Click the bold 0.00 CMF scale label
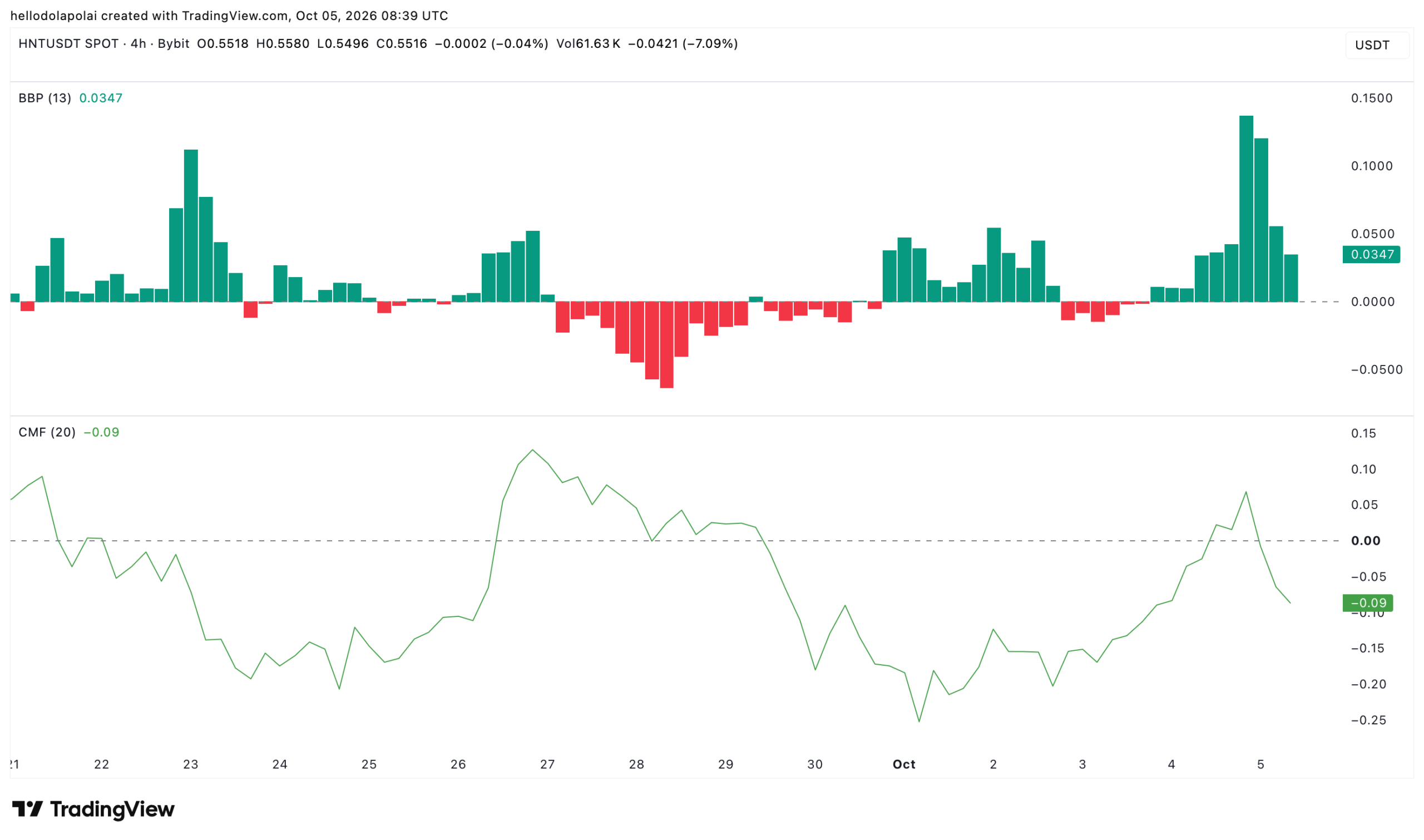This screenshot has height=840, width=1424. 1366,541
